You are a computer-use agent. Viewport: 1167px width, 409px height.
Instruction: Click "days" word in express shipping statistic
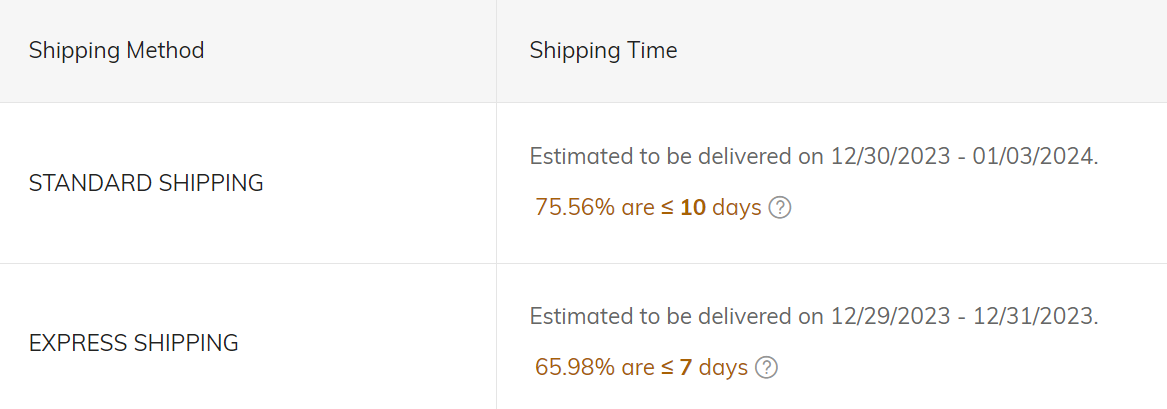723,368
